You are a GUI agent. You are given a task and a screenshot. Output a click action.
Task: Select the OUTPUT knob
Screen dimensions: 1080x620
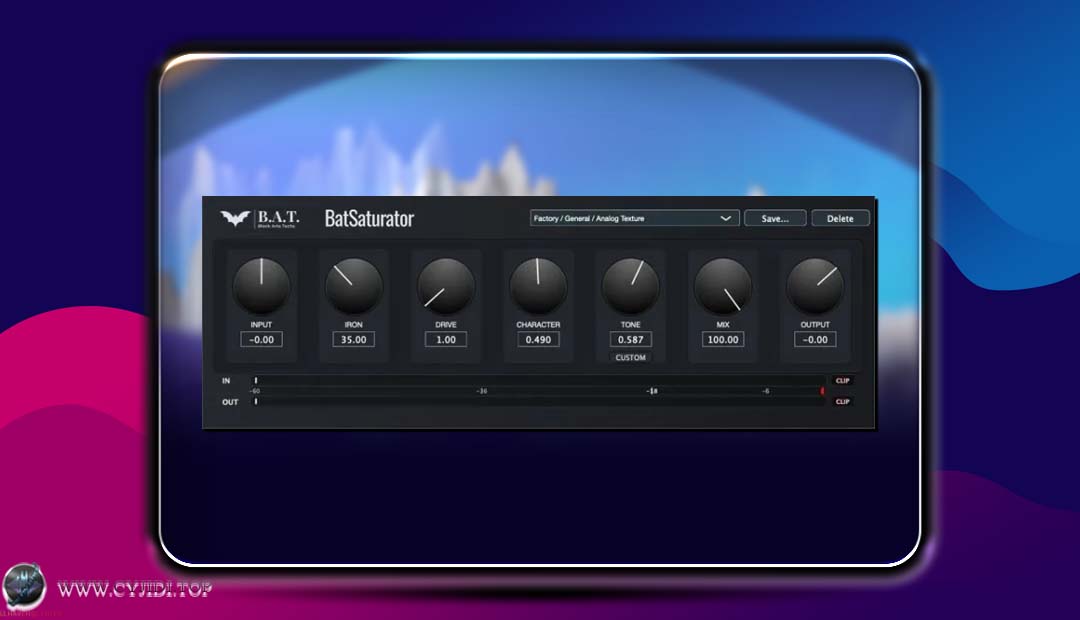tap(815, 284)
